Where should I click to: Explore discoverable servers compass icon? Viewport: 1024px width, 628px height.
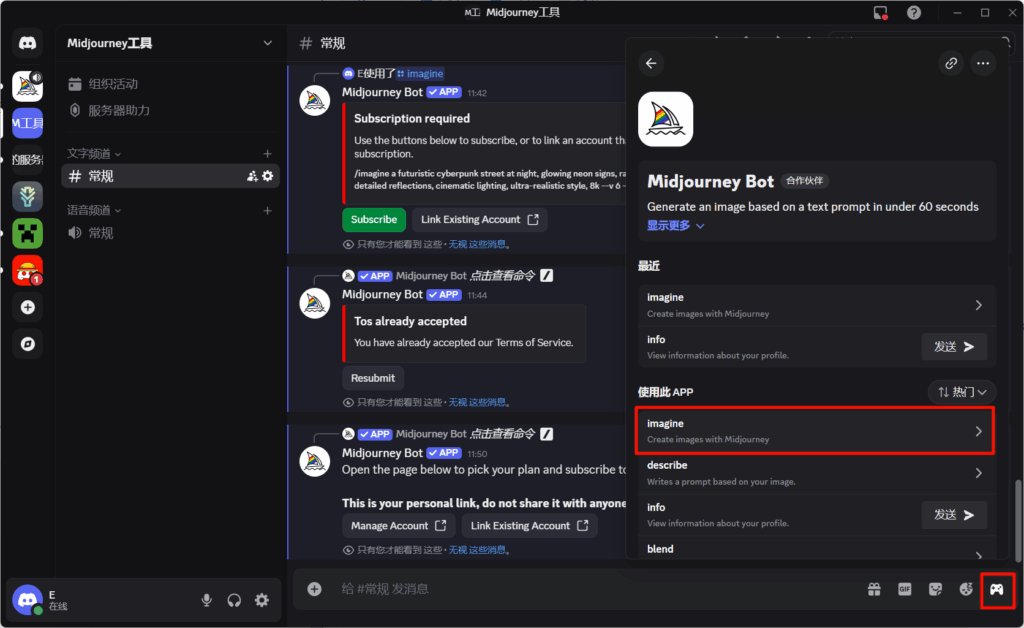click(x=27, y=344)
